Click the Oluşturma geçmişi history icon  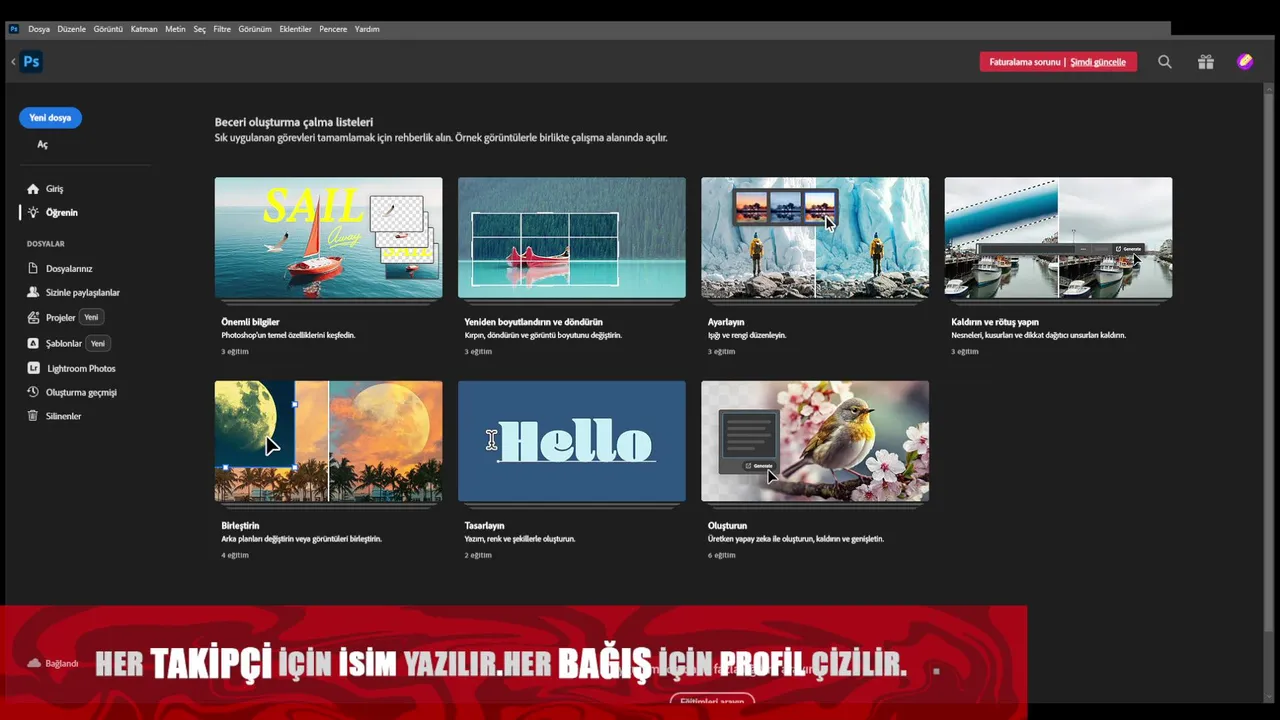(x=33, y=393)
